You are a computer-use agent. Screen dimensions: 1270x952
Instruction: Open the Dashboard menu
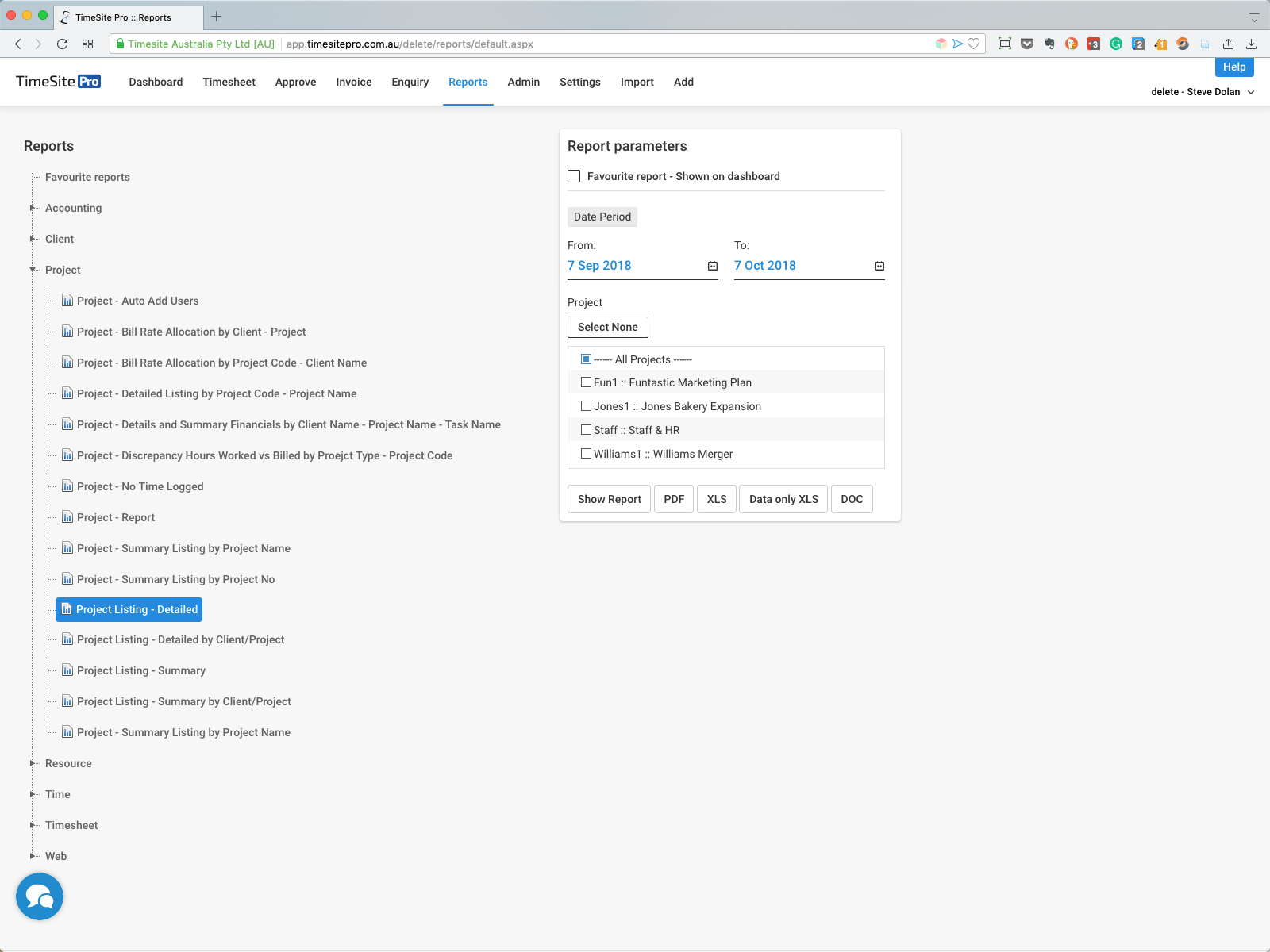pos(156,82)
